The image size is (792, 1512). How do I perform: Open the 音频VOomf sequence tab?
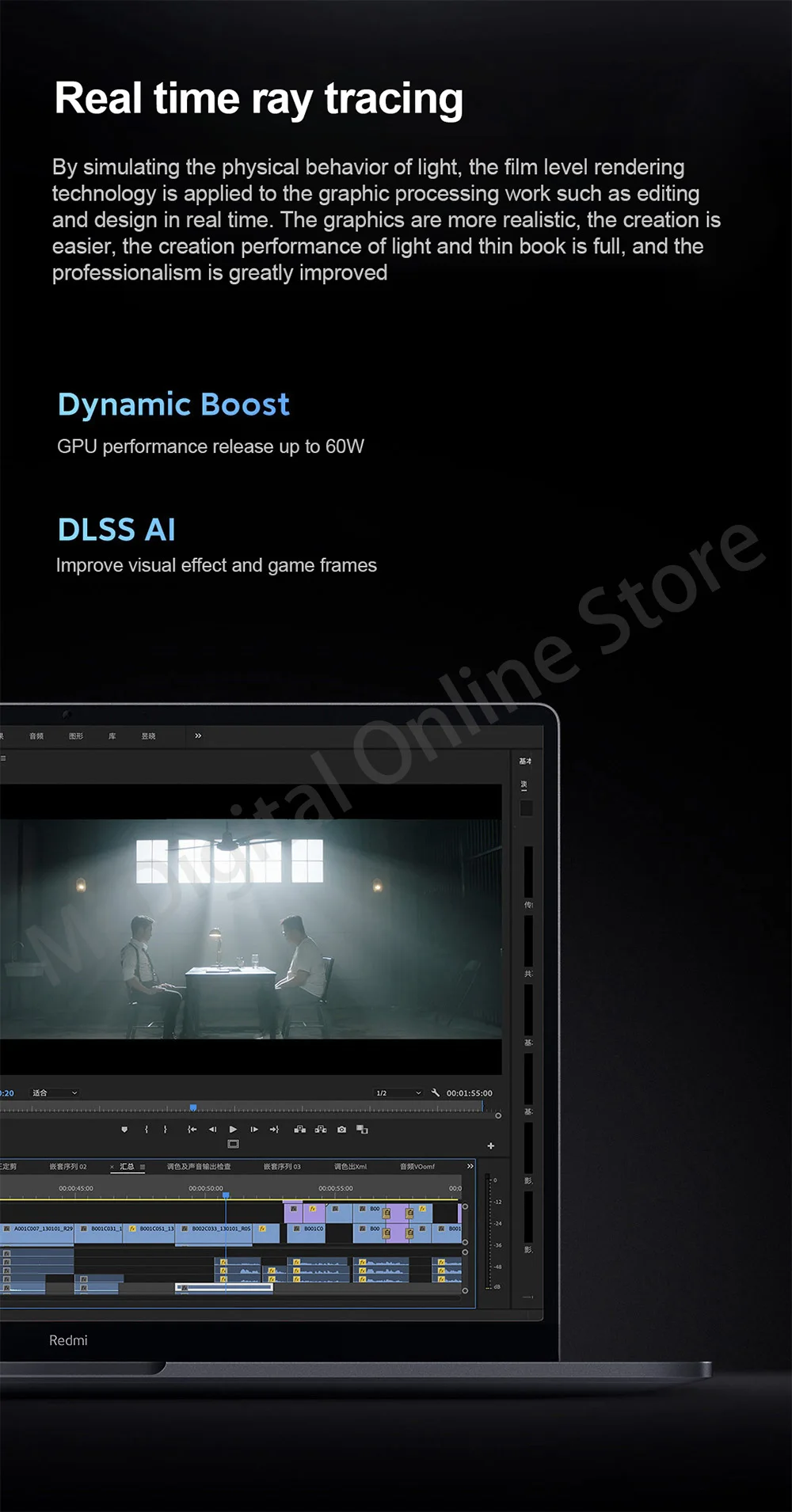(417, 1166)
